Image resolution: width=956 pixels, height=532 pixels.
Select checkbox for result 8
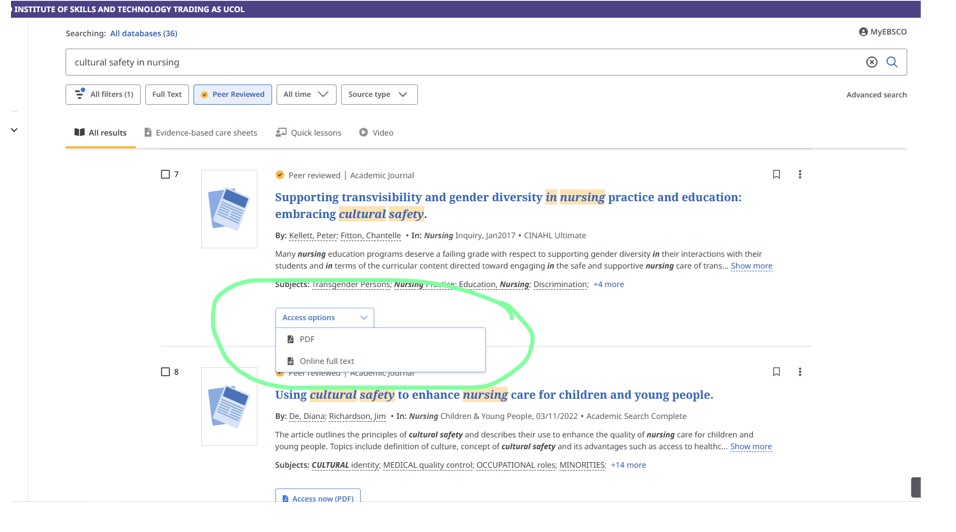click(166, 372)
